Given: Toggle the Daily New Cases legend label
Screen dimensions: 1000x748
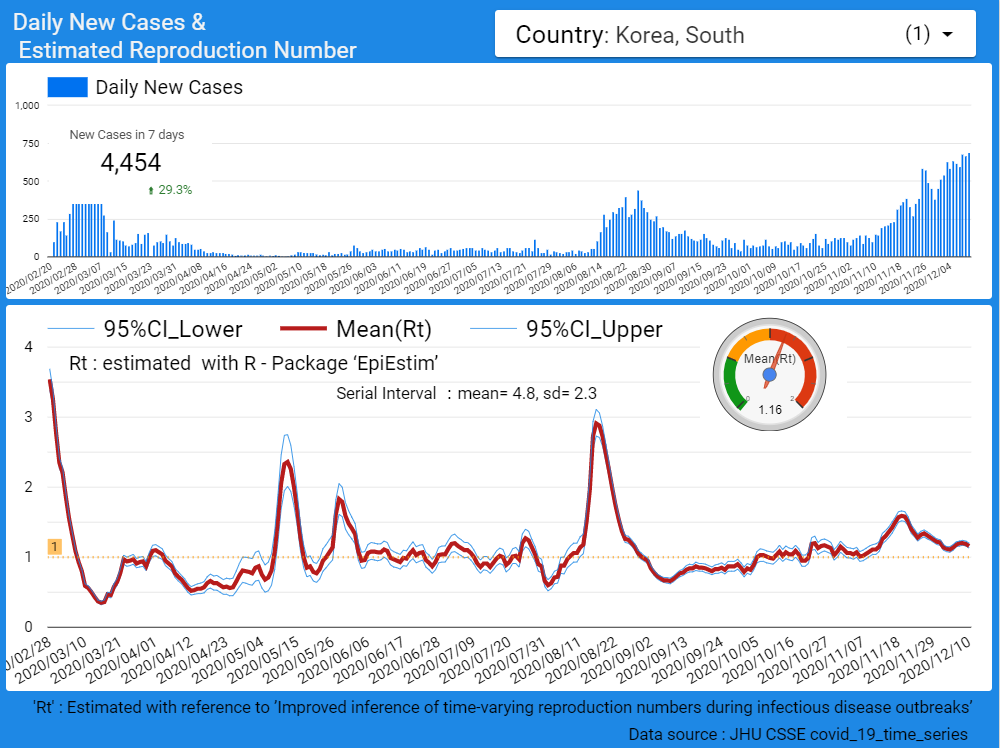Looking at the screenshot, I should (x=169, y=88).
